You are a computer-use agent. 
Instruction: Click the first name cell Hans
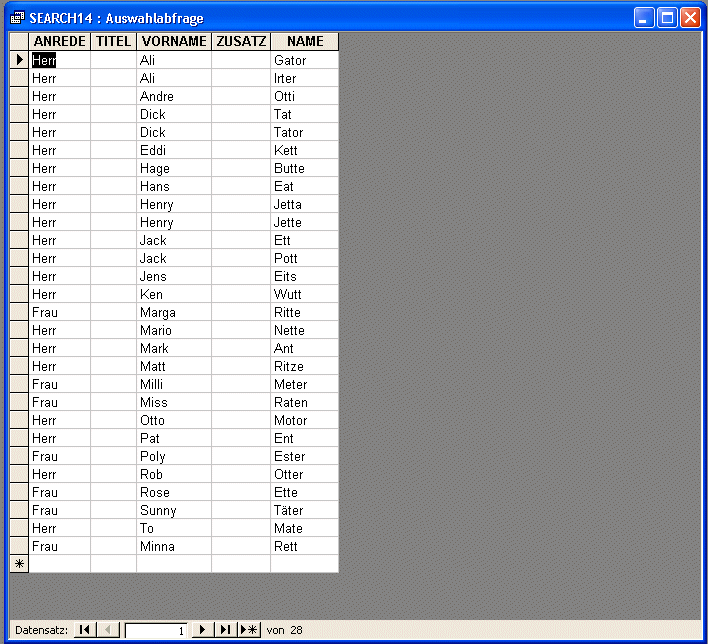(x=174, y=186)
